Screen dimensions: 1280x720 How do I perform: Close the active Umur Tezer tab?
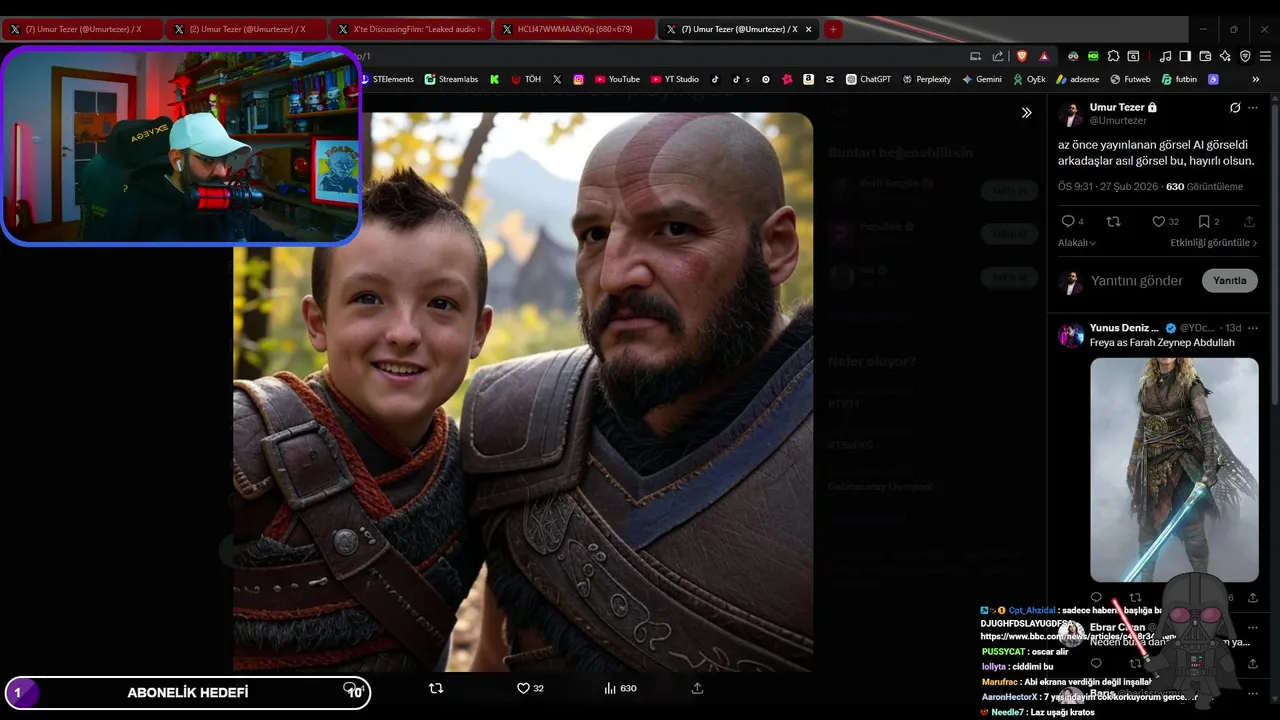coord(809,29)
